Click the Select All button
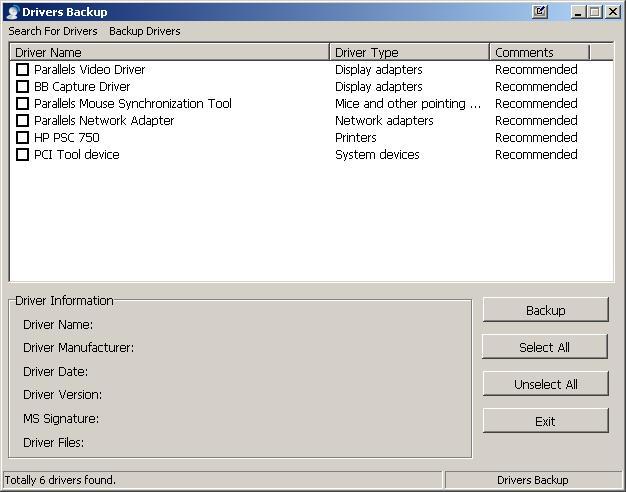 545,347
